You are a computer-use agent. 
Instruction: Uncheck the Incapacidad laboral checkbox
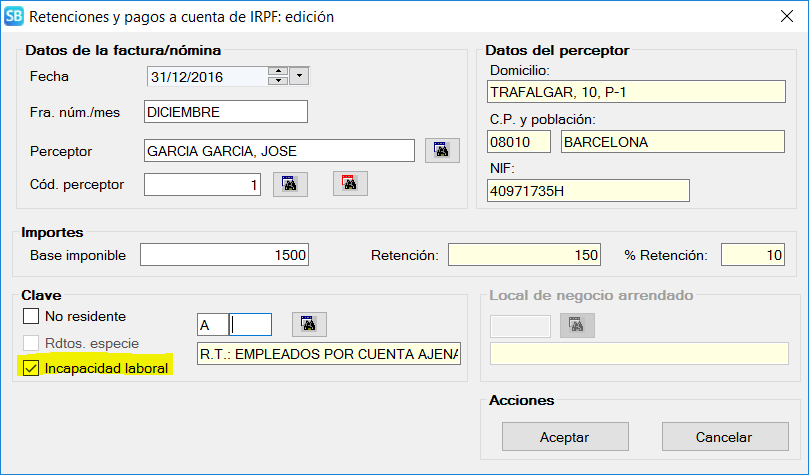[x=30, y=369]
